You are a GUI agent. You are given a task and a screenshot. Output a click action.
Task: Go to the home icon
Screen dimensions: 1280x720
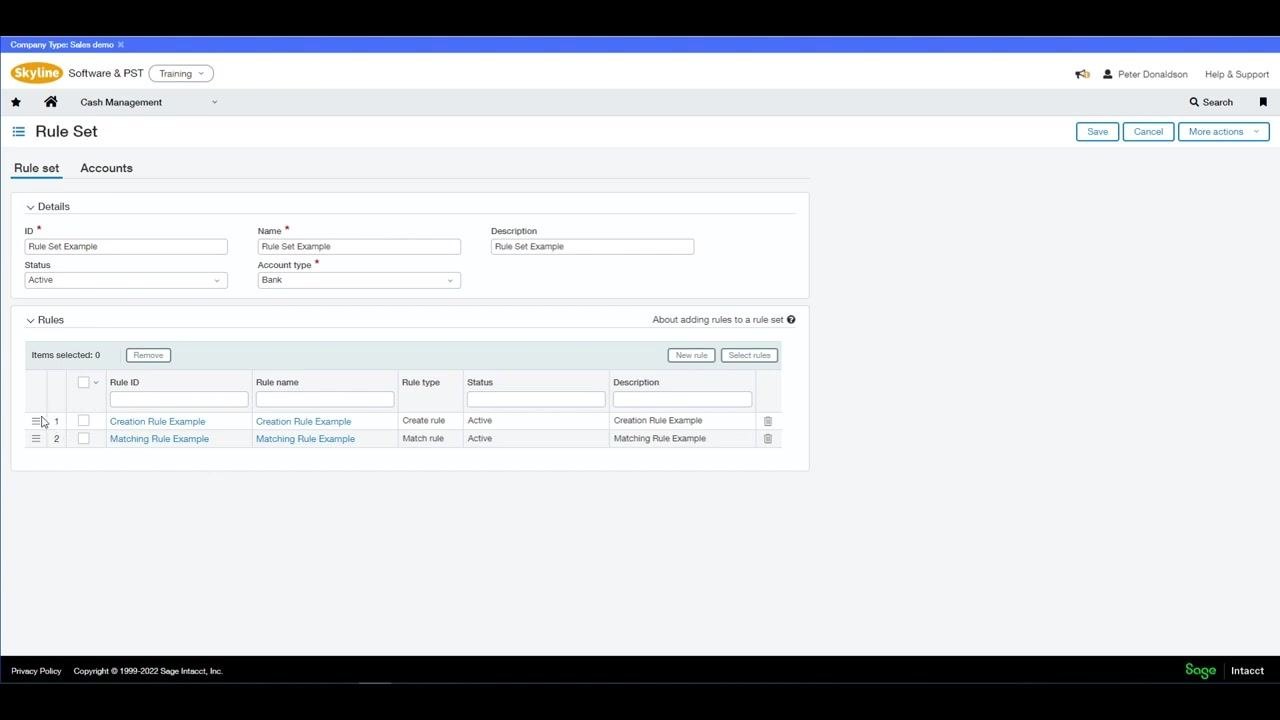point(51,102)
